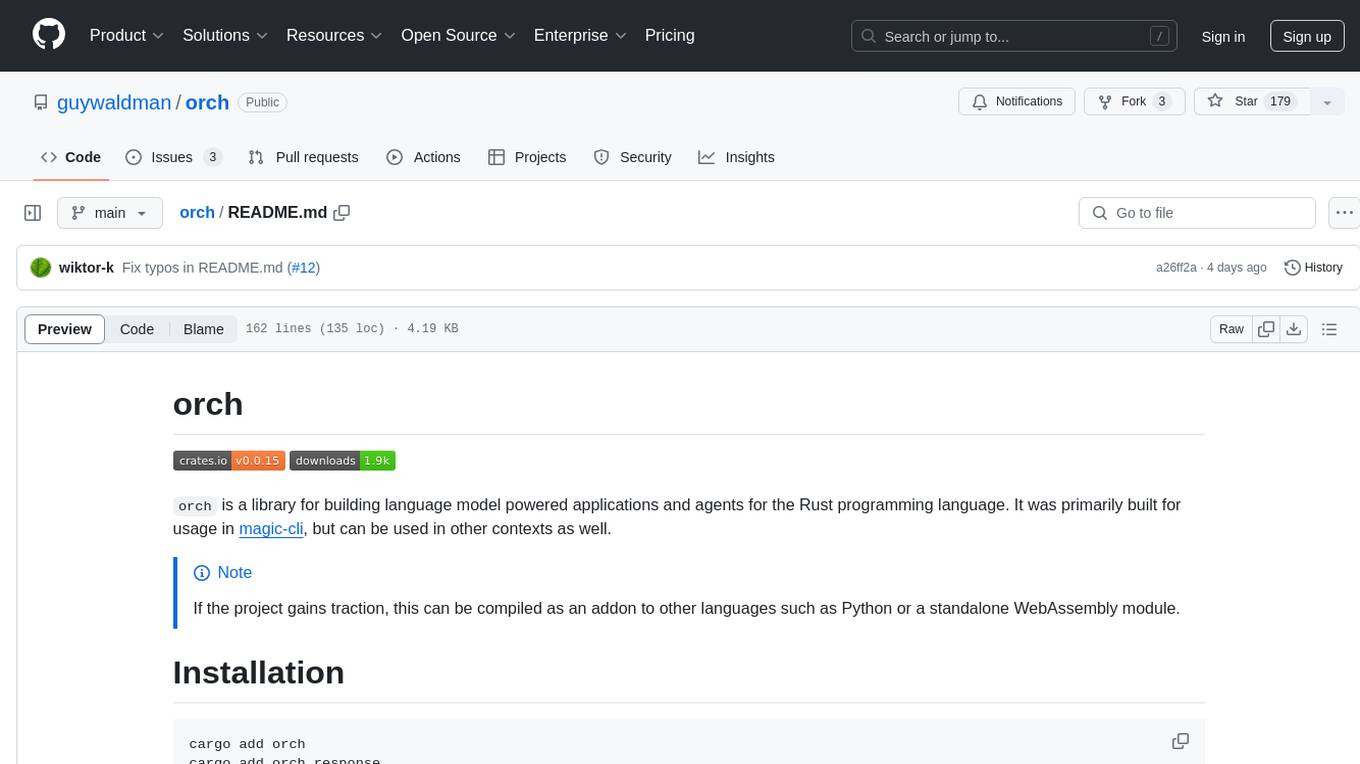Switch to the Actions tab
The width and height of the screenshot is (1360, 764).
[x=423, y=157]
